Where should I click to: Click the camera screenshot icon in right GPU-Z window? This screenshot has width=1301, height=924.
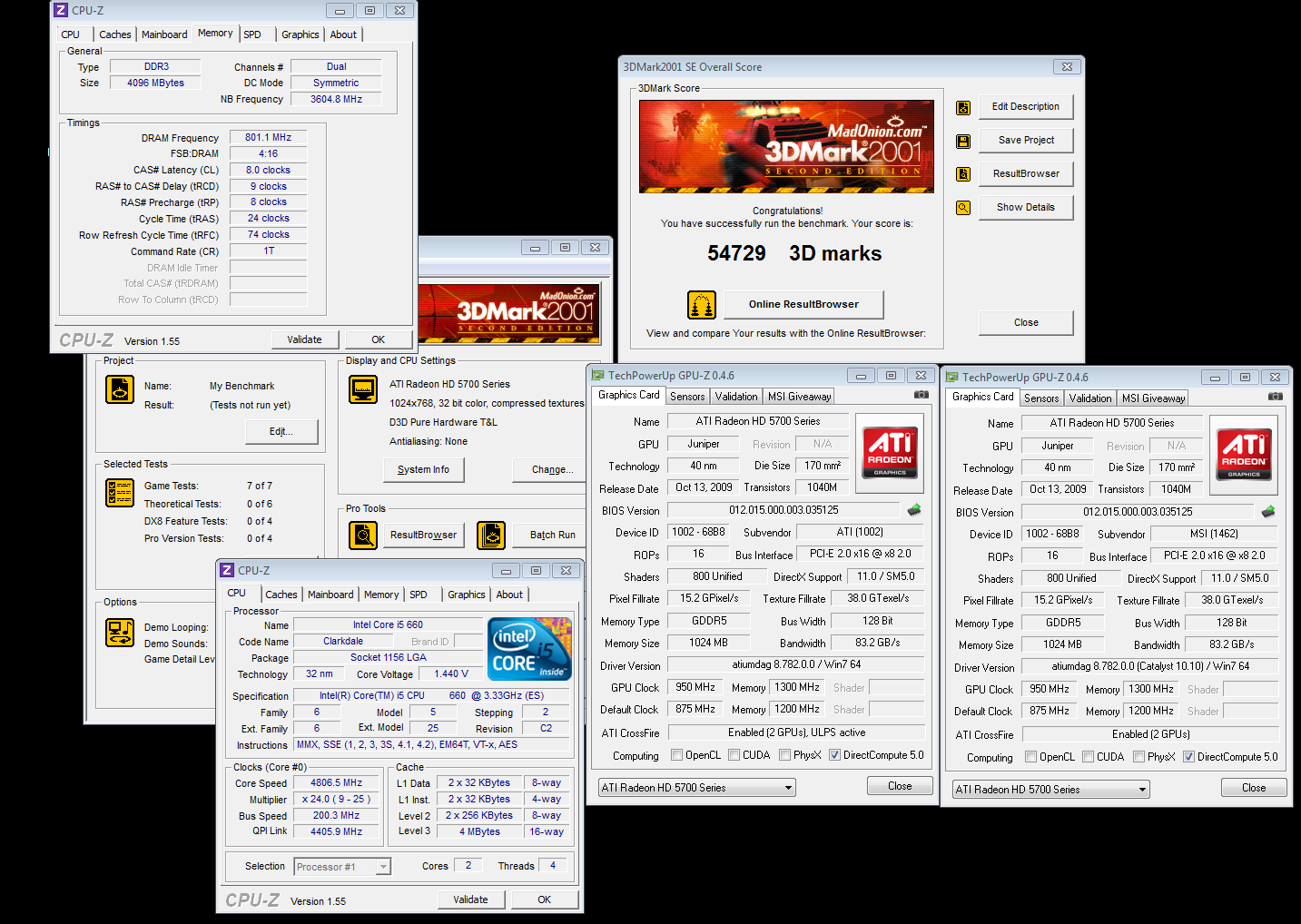click(1276, 397)
